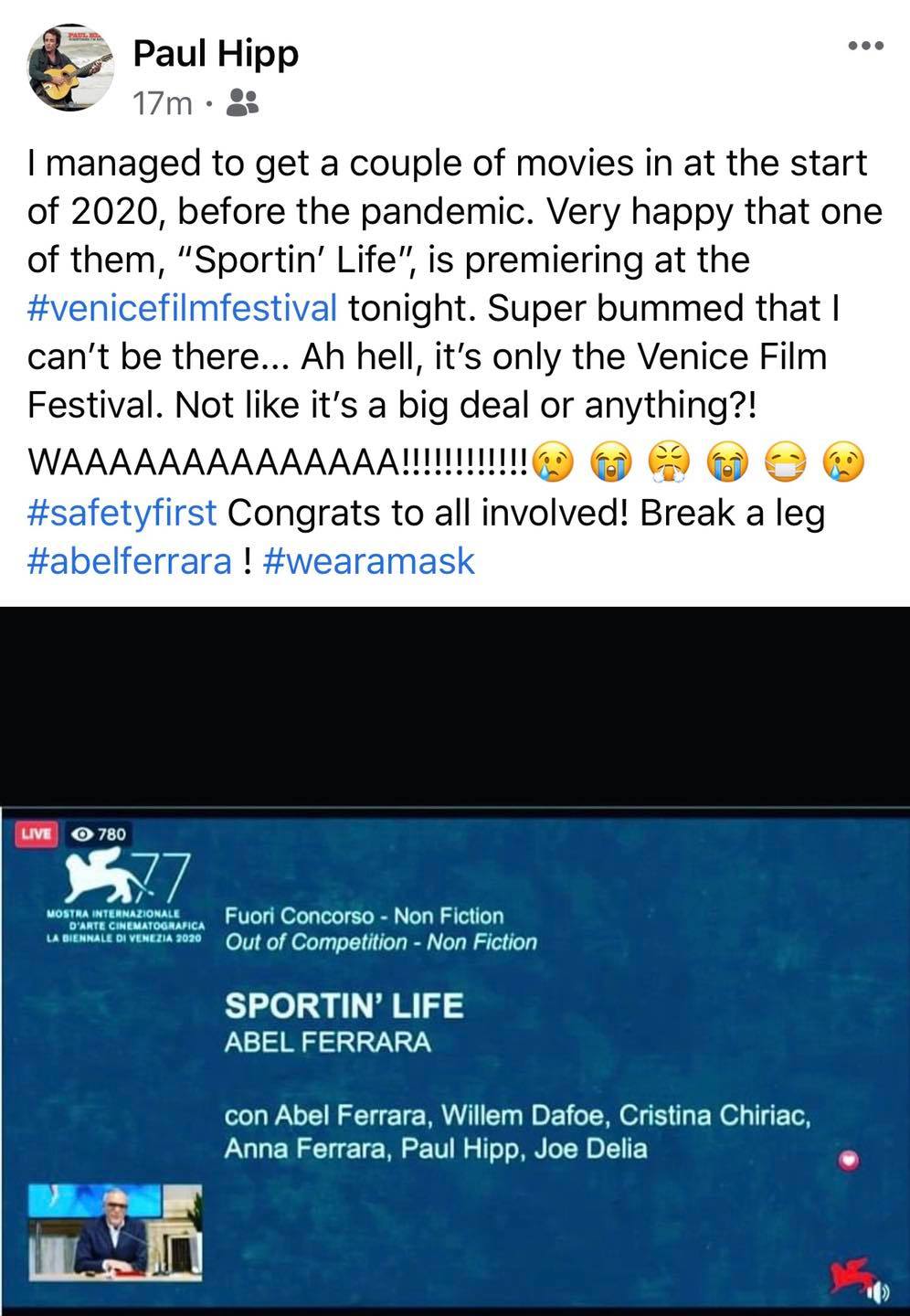Image resolution: width=910 pixels, height=1316 pixels.
Task: Follow the #wearamask hashtag link
Action: tap(368, 560)
